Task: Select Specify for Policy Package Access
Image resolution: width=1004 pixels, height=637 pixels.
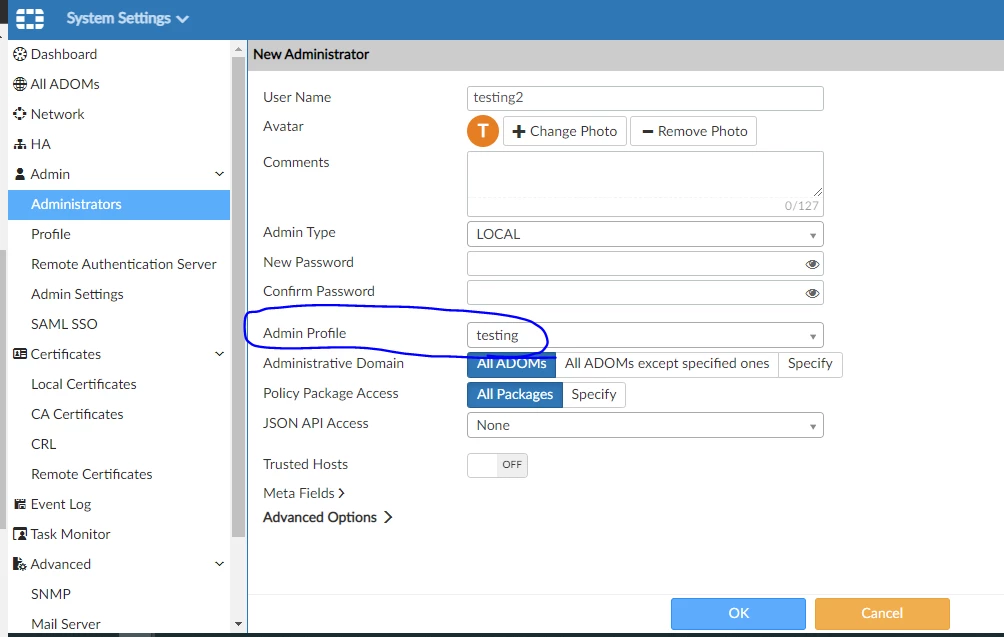Action: (x=594, y=394)
